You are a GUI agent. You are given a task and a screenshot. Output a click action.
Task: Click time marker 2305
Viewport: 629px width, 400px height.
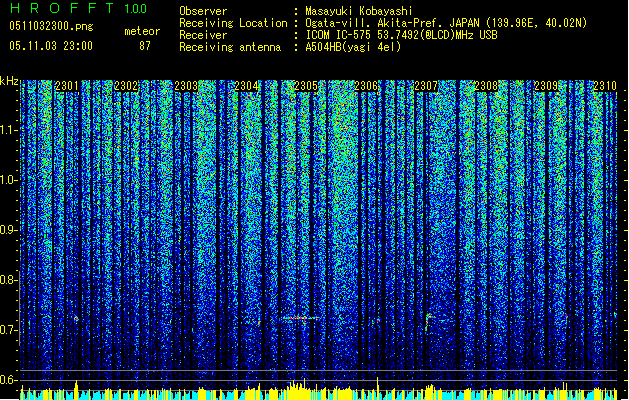tap(306, 86)
